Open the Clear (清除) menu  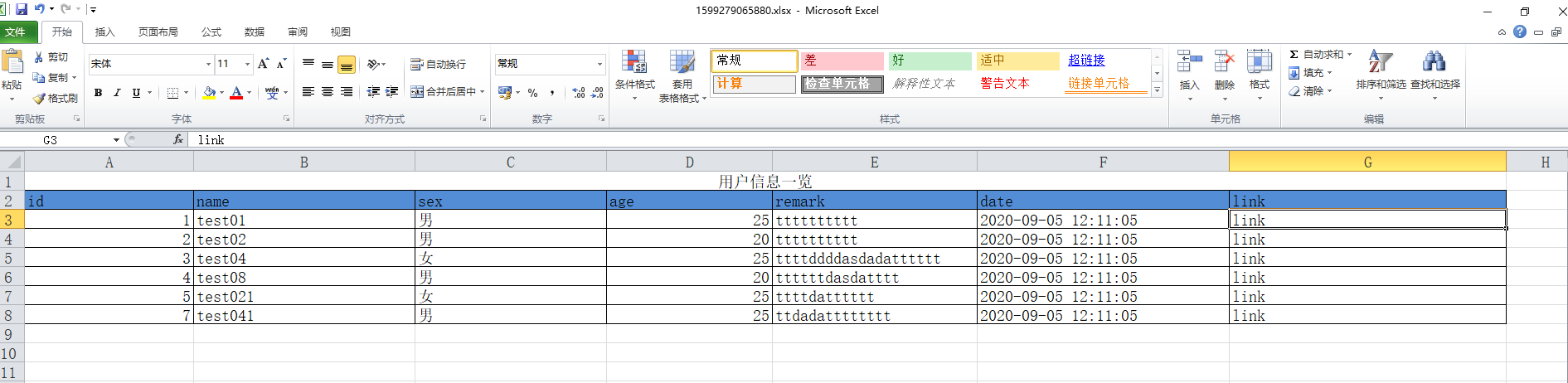click(x=1310, y=91)
